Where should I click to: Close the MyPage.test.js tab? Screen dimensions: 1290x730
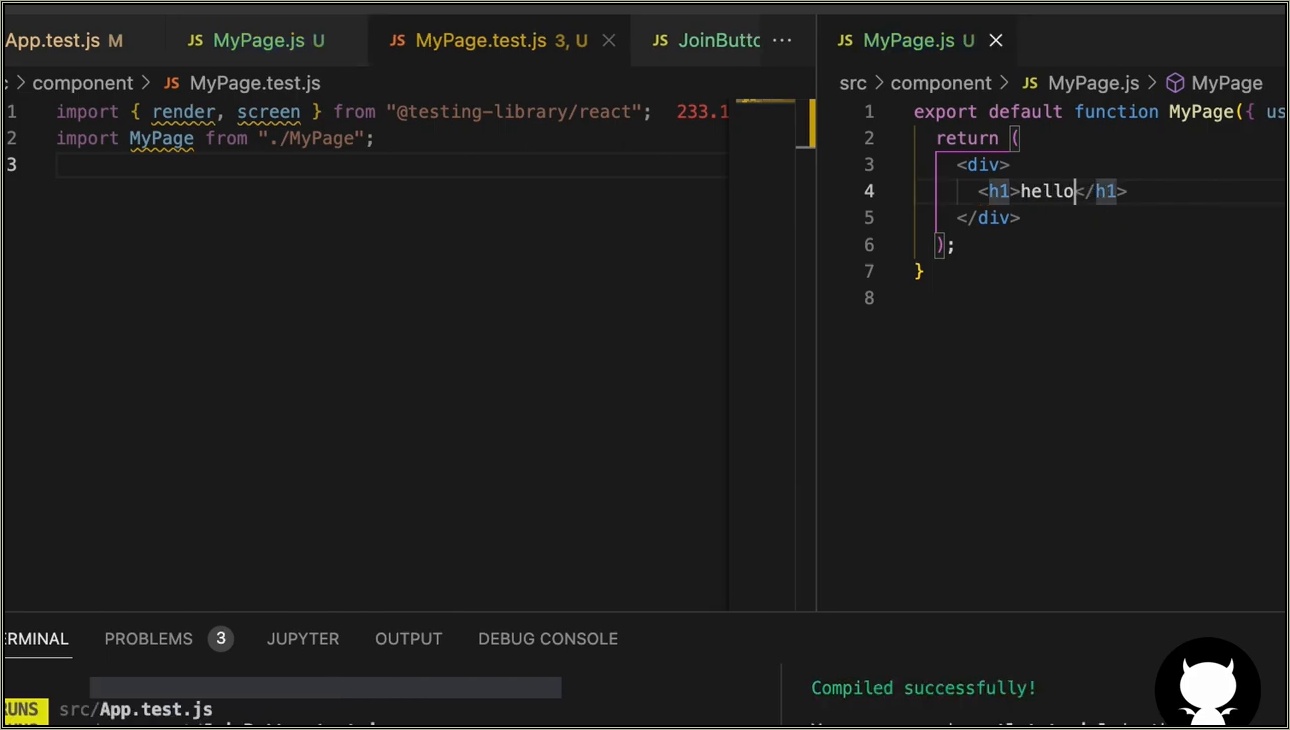(x=609, y=40)
